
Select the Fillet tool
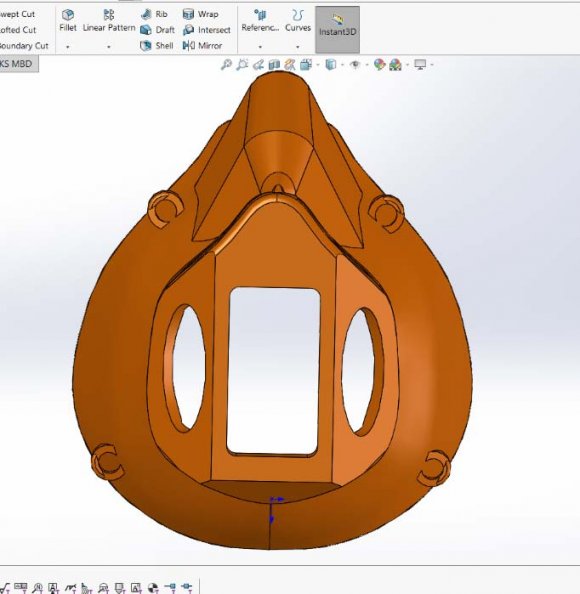[68, 21]
